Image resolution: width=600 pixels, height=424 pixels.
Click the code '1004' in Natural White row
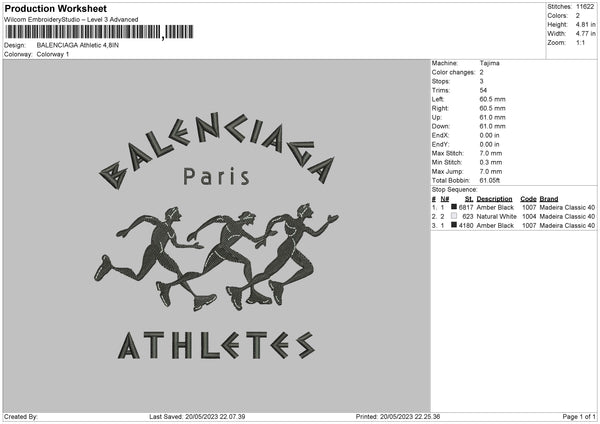pos(529,217)
